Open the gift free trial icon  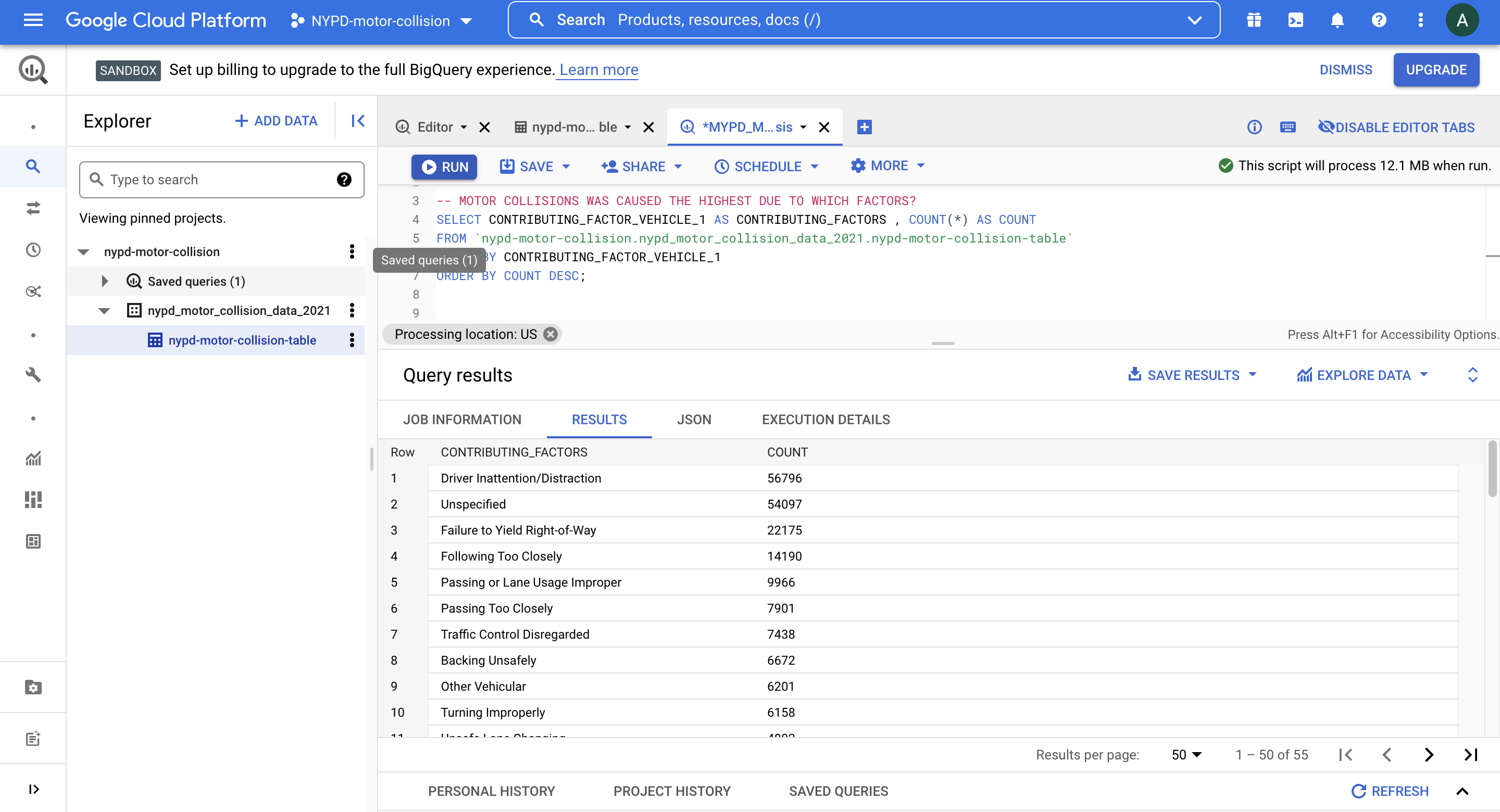click(1254, 20)
